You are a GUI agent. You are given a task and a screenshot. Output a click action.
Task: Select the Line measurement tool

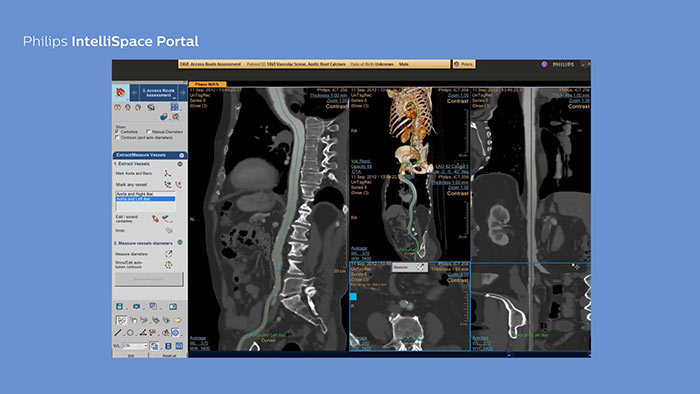click(118, 333)
